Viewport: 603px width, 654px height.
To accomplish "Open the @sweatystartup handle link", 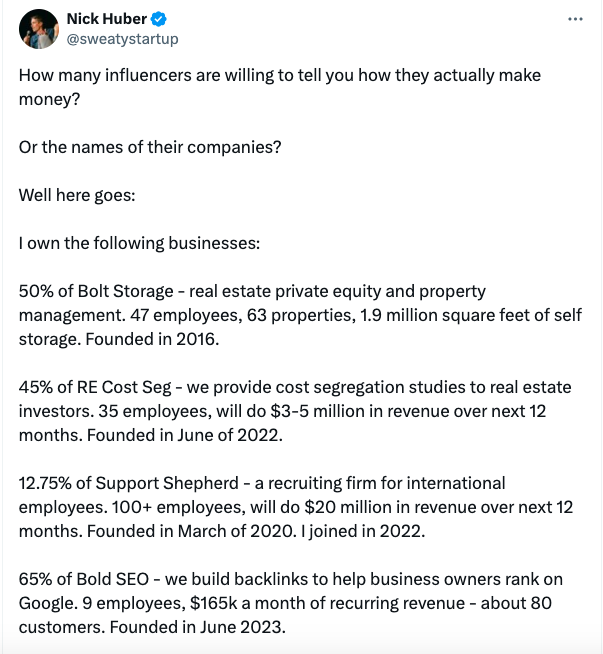I will click(123, 39).
